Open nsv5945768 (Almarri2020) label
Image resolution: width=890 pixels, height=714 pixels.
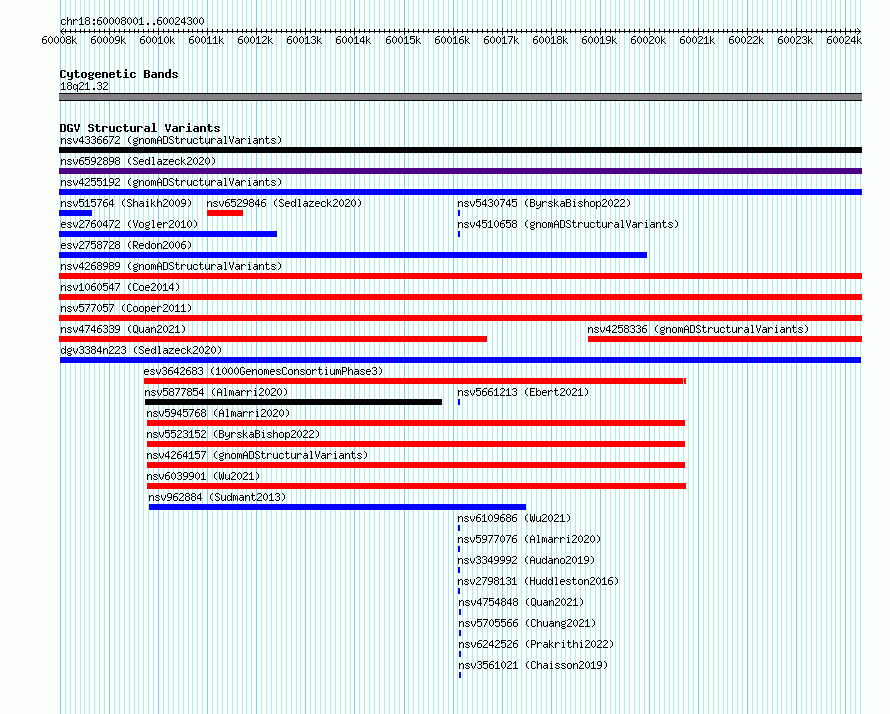219,413
